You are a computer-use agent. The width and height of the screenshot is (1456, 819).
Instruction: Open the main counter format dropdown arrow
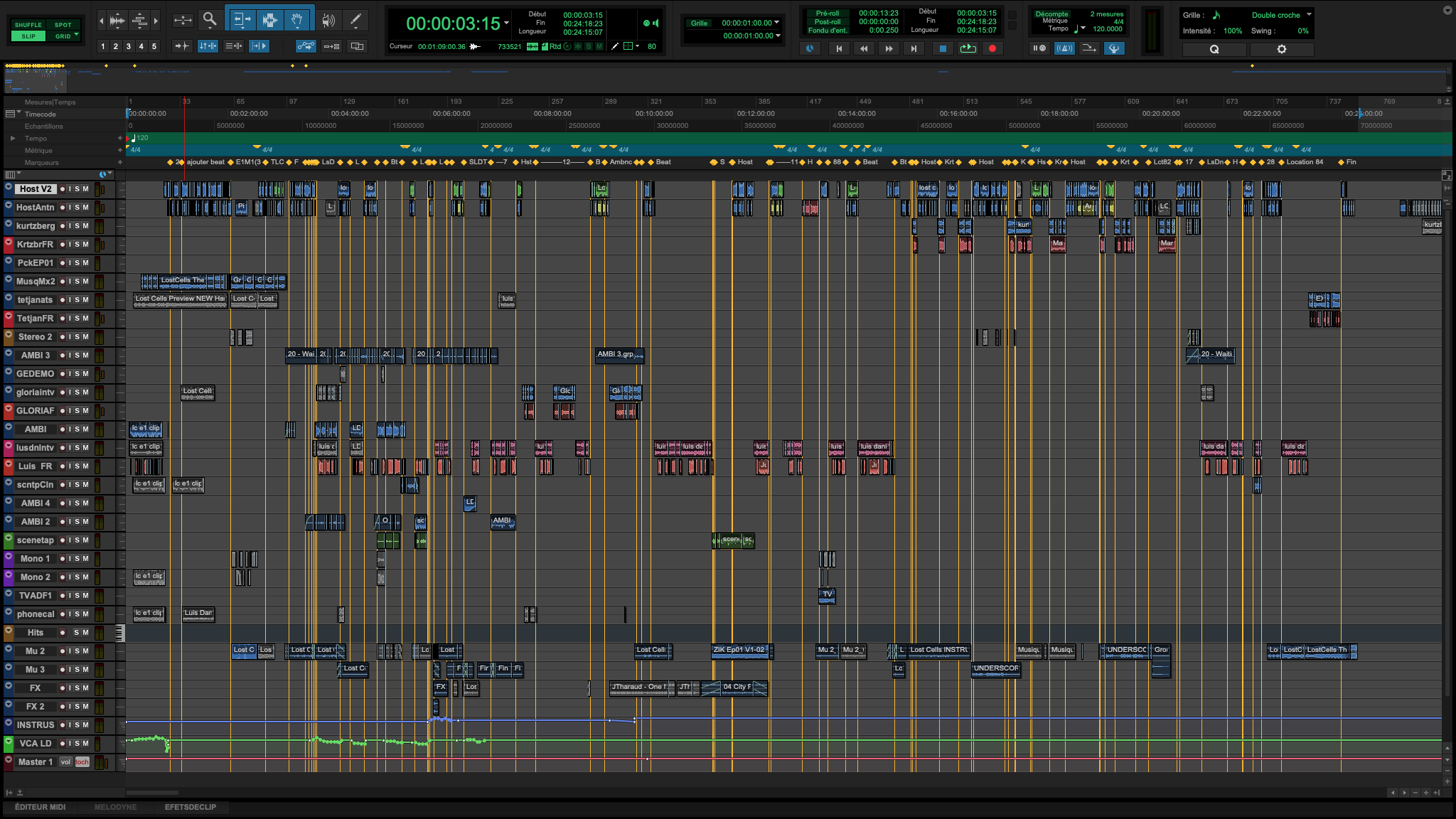pos(507,23)
